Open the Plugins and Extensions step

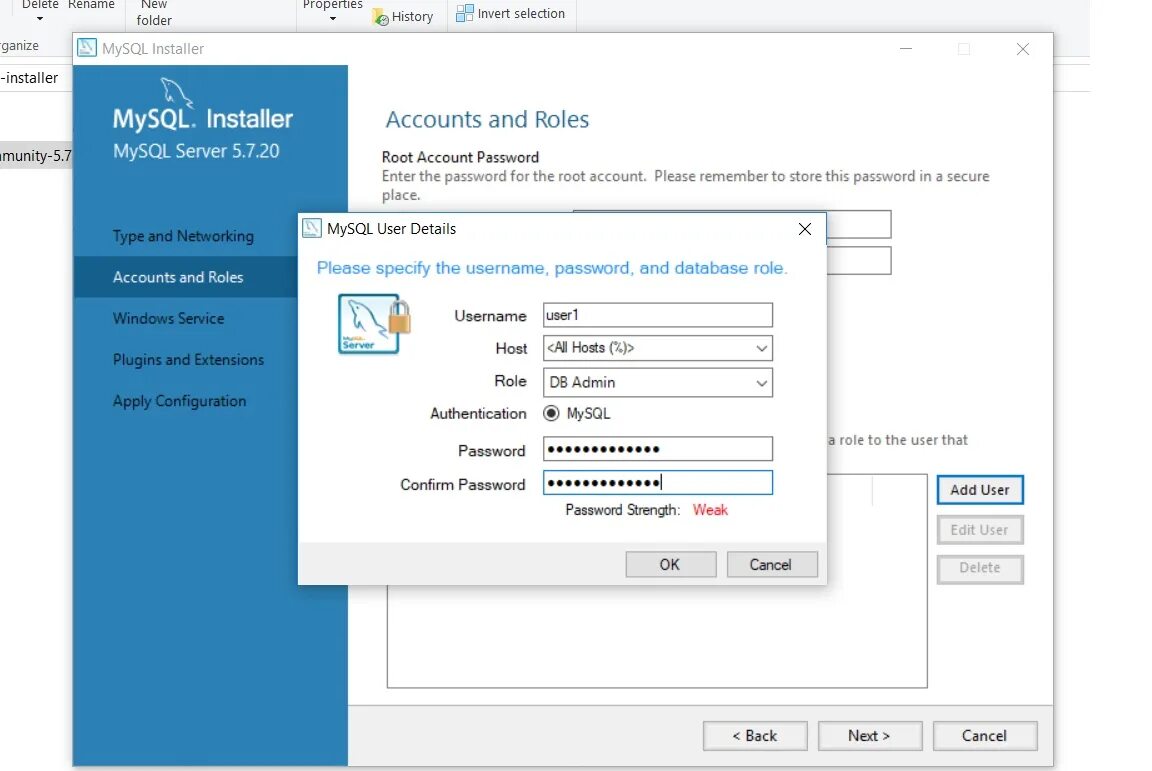click(188, 359)
